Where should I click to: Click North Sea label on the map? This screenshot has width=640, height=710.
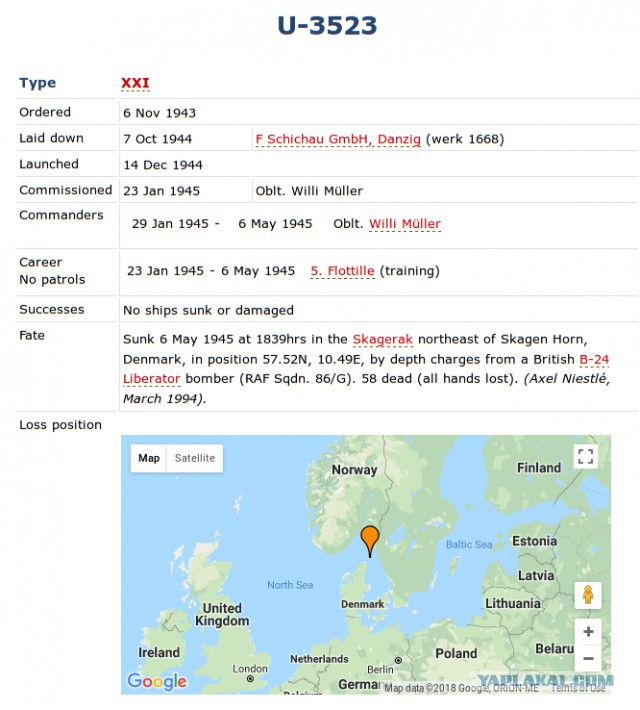(x=290, y=585)
